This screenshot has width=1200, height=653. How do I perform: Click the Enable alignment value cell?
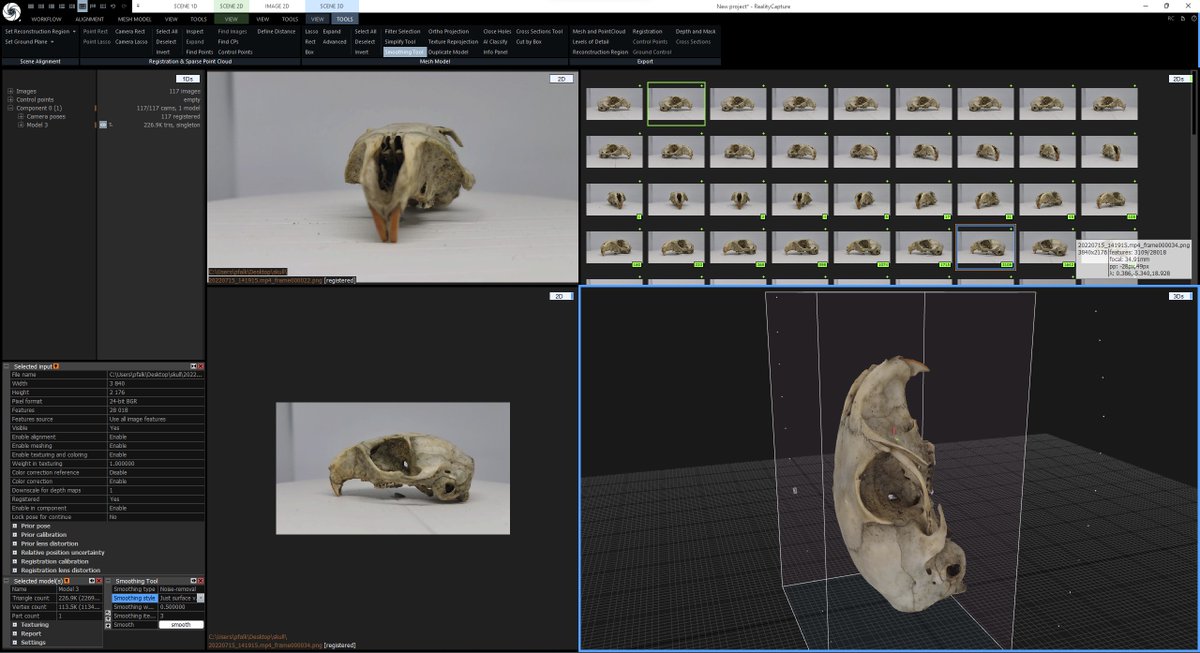(155, 437)
